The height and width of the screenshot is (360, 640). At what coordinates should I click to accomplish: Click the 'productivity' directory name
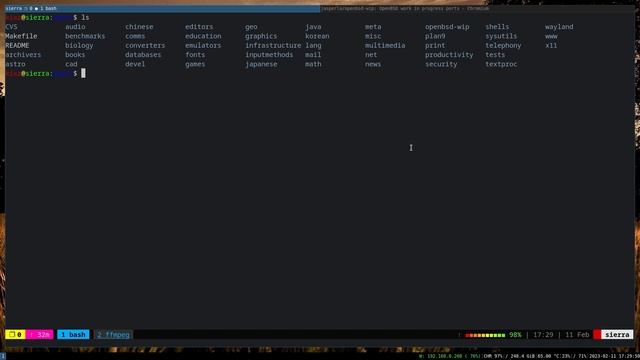pos(449,55)
